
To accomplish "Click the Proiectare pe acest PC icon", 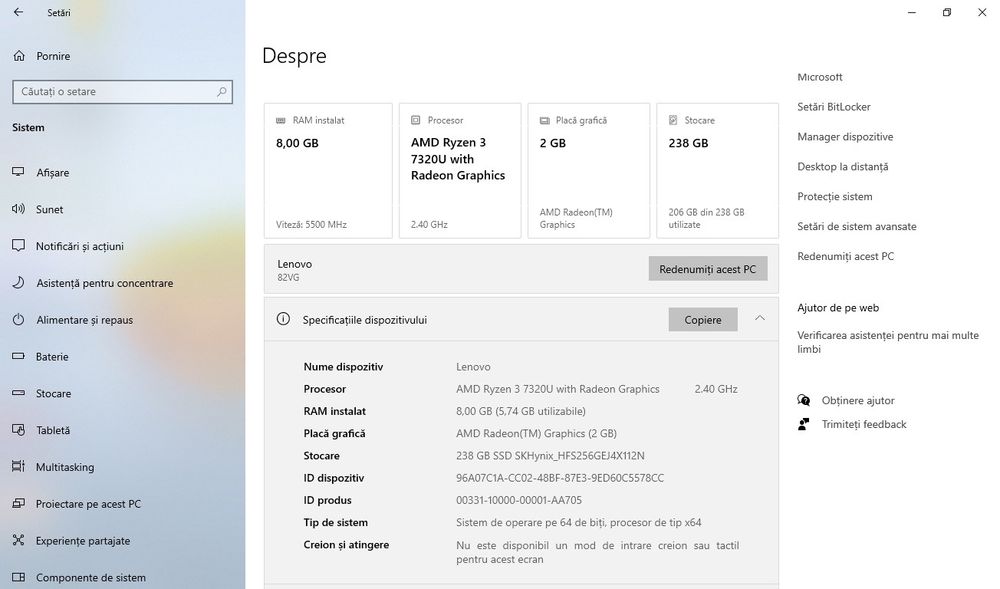I will click(x=18, y=504).
